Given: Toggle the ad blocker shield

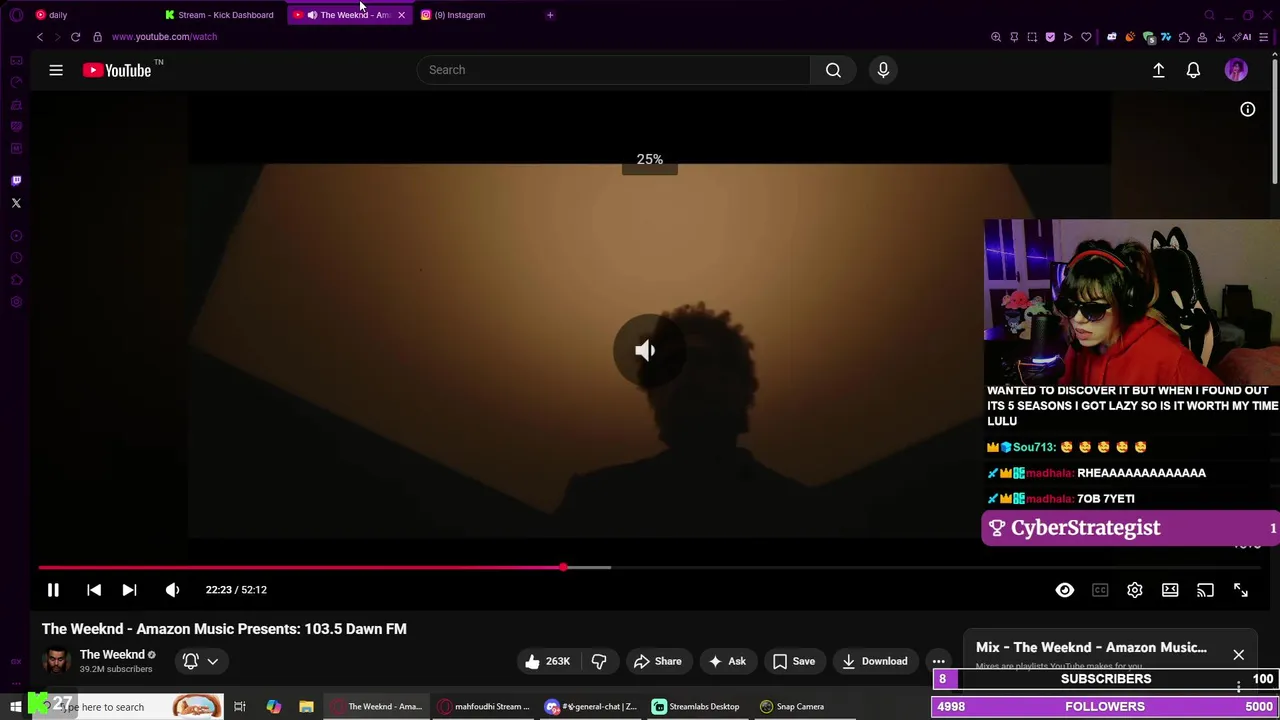Looking at the screenshot, I should tap(1050, 37).
